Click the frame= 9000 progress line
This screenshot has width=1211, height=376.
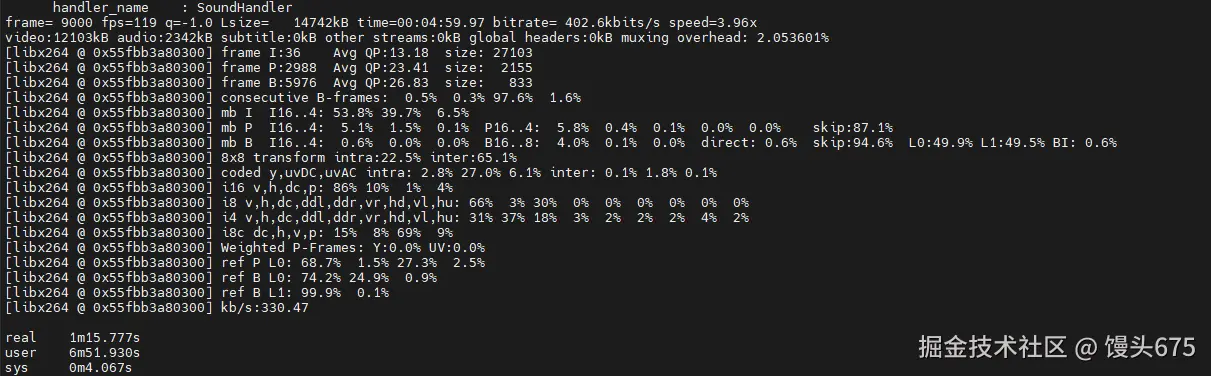tap(381, 22)
